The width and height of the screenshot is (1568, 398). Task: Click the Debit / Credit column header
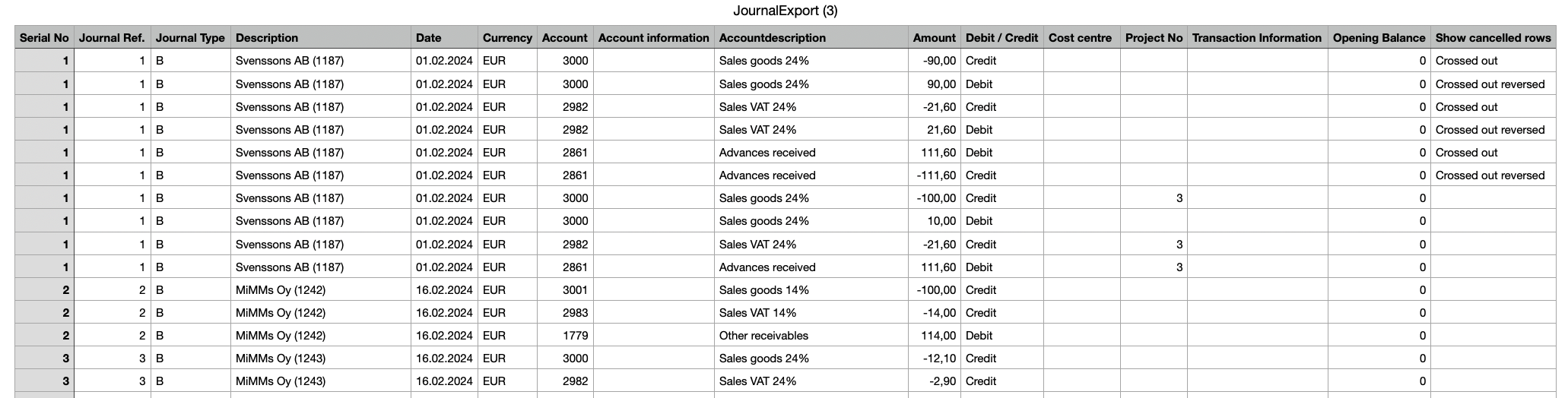pyautogui.click(x=1001, y=37)
